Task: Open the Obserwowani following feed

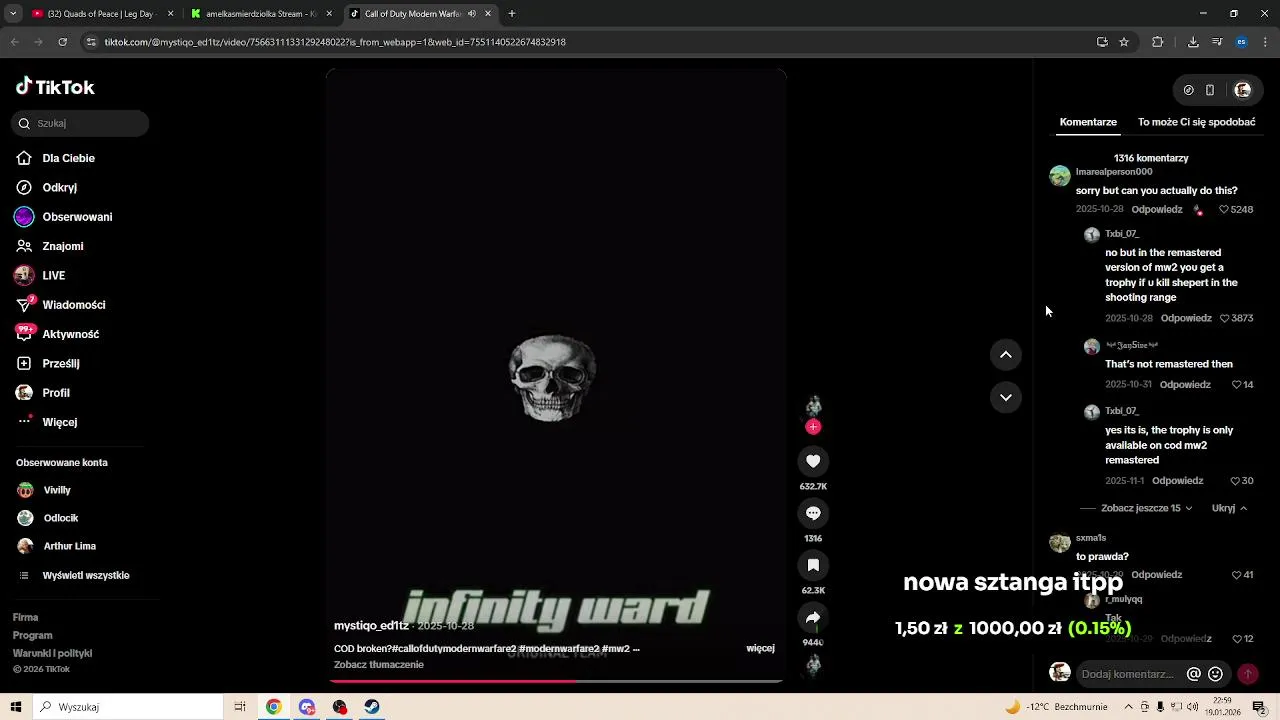Action: 64,217
